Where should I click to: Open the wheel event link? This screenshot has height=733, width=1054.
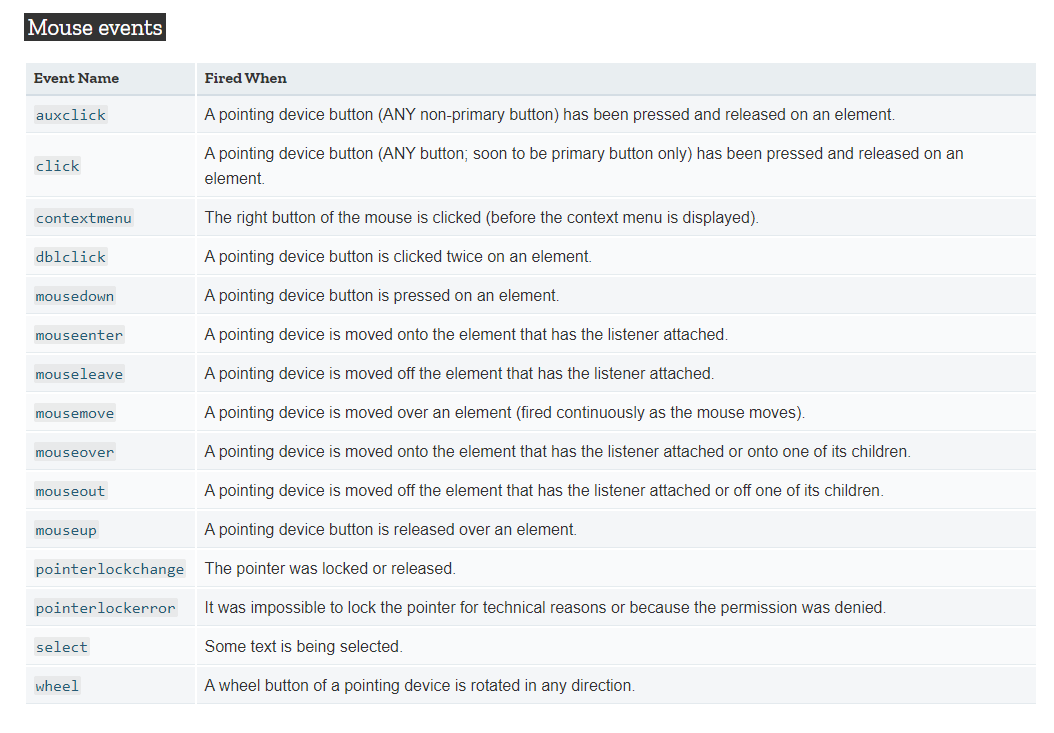coord(57,686)
